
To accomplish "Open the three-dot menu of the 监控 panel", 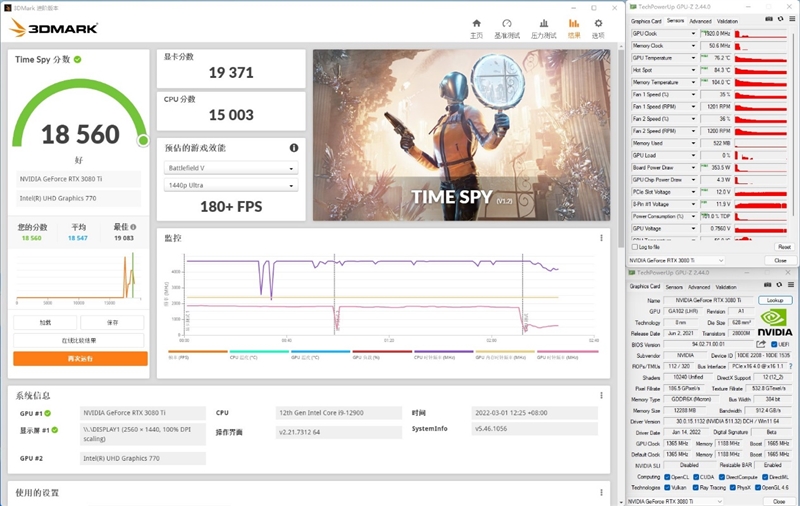I will pyautogui.click(x=601, y=238).
